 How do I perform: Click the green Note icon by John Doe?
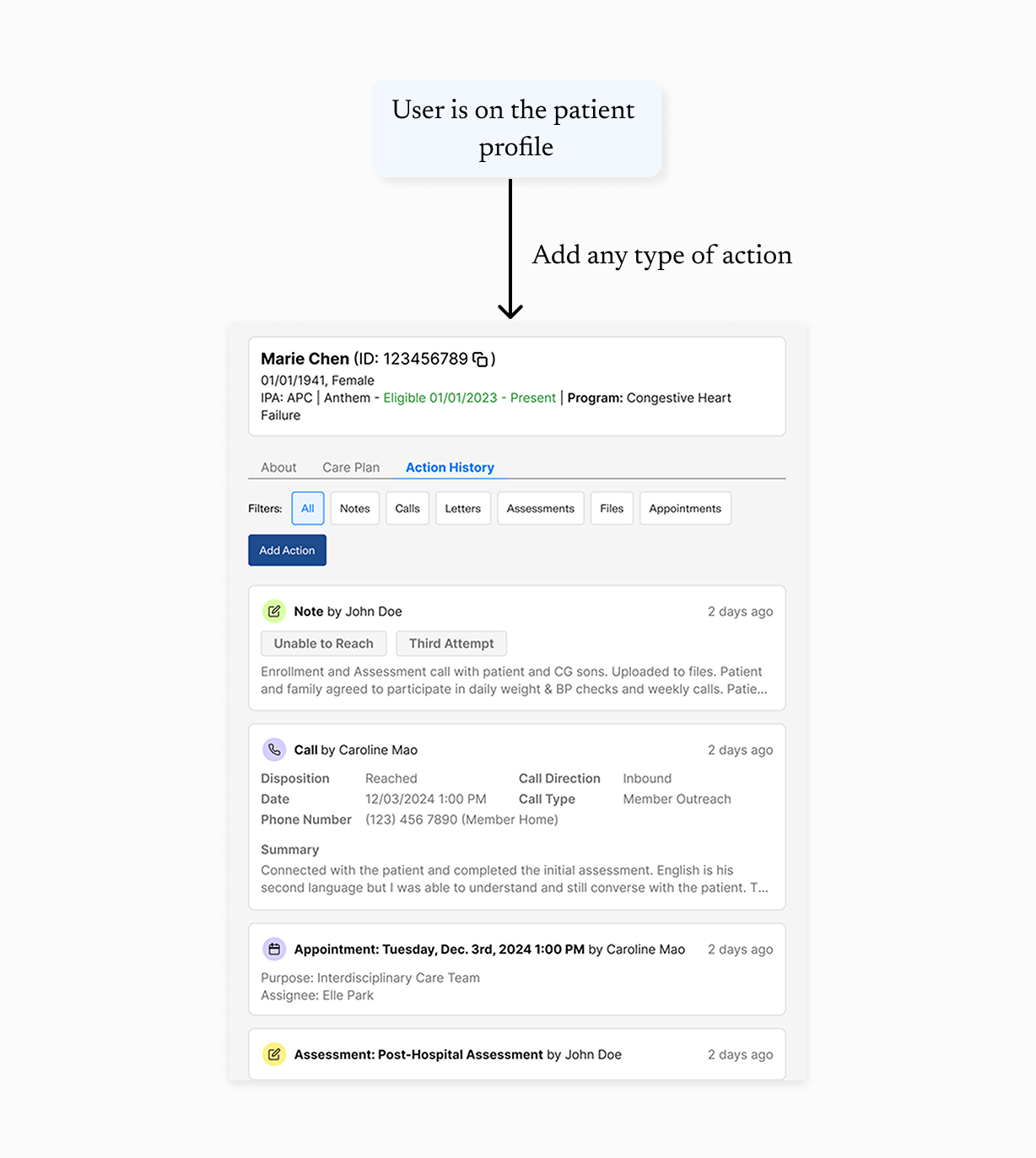tap(274, 611)
